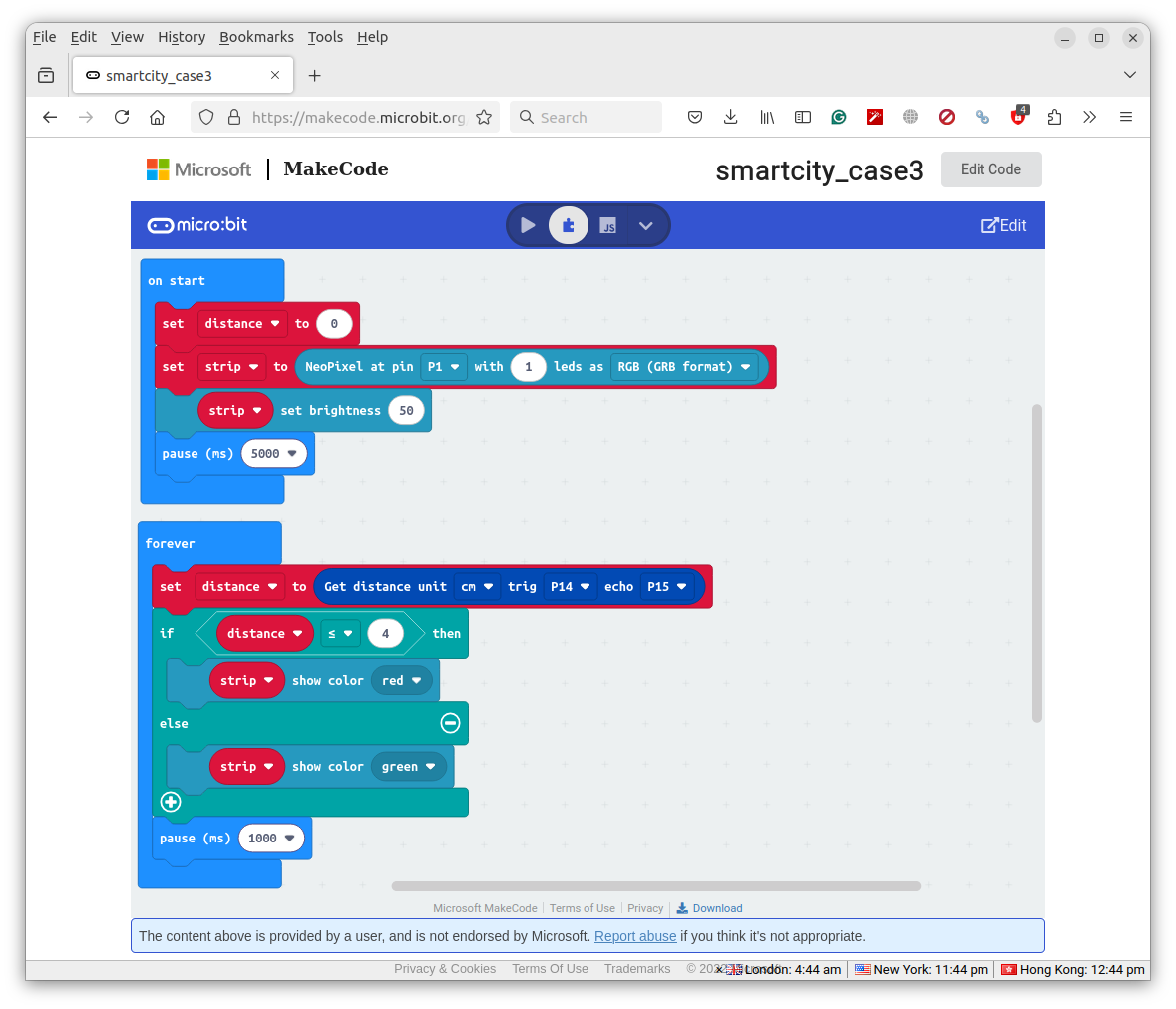
Task: Open the Edit menu
Action: [x=83, y=37]
